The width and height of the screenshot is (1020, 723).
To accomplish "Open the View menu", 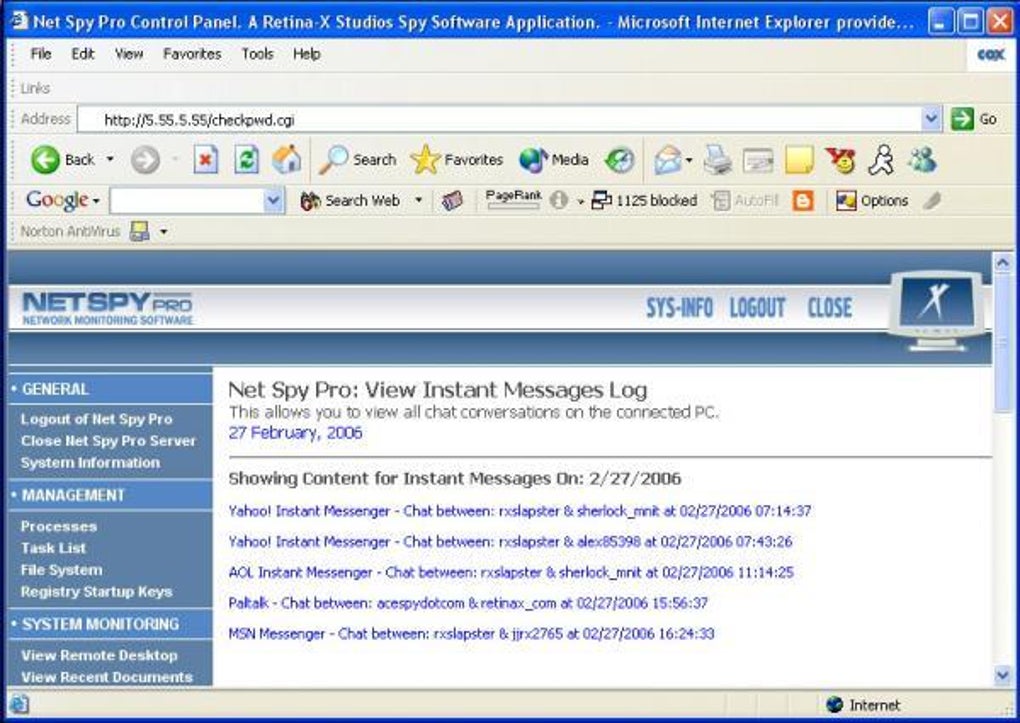I will pyautogui.click(x=129, y=54).
